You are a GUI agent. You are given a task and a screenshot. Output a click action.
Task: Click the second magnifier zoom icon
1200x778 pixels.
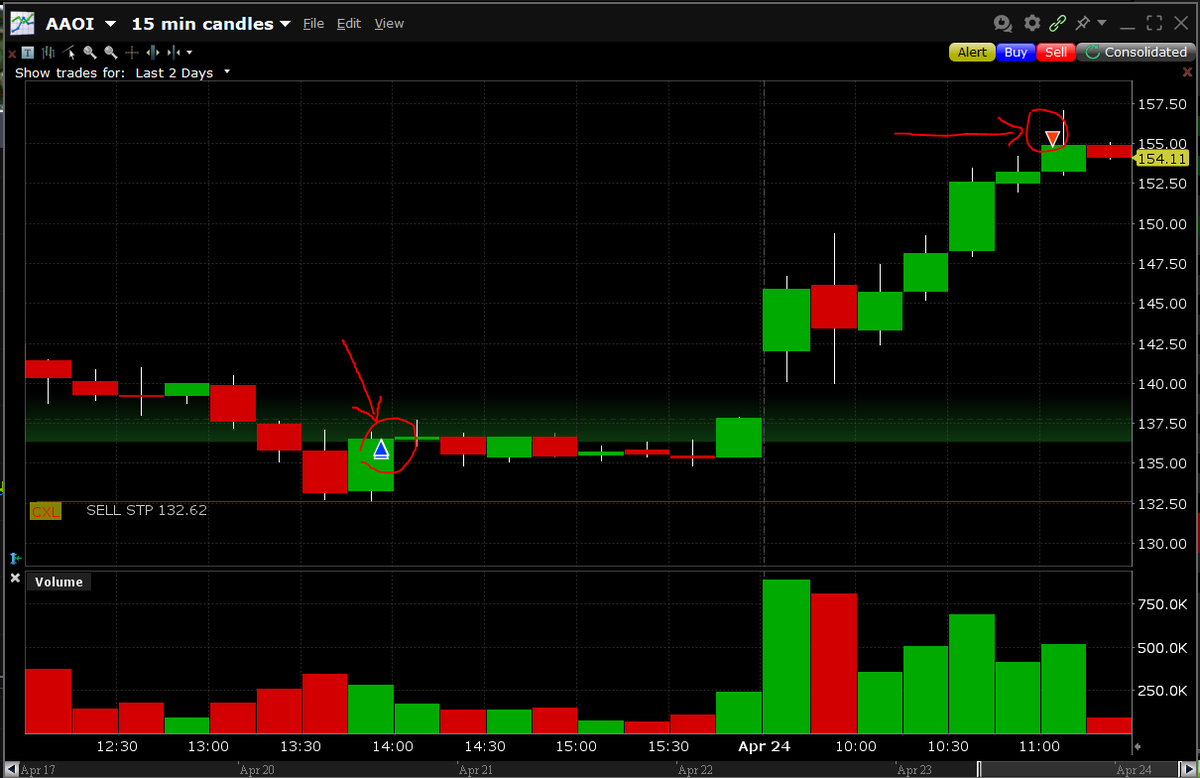click(x=110, y=52)
